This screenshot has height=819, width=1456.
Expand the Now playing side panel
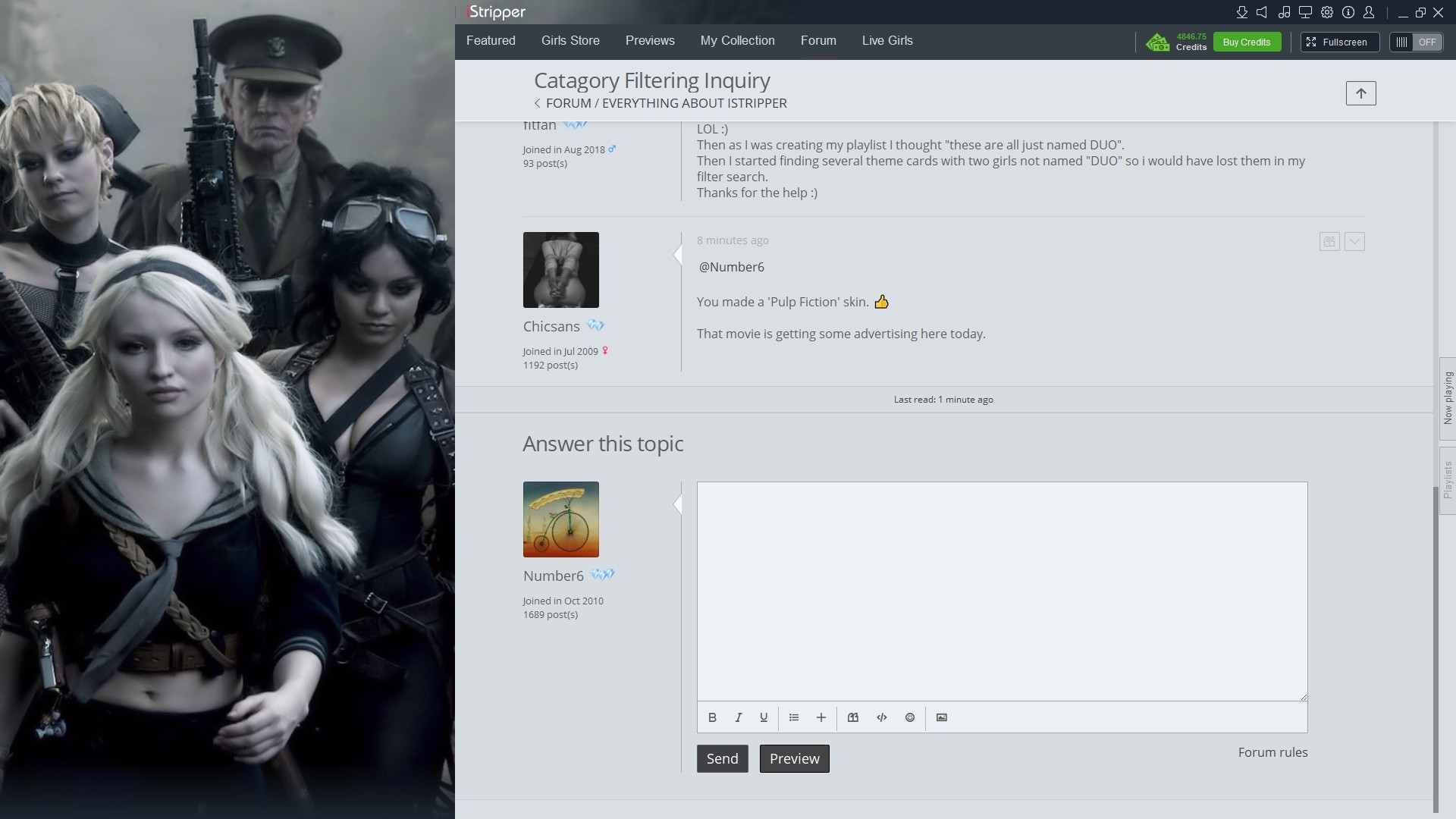click(x=1448, y=398)
